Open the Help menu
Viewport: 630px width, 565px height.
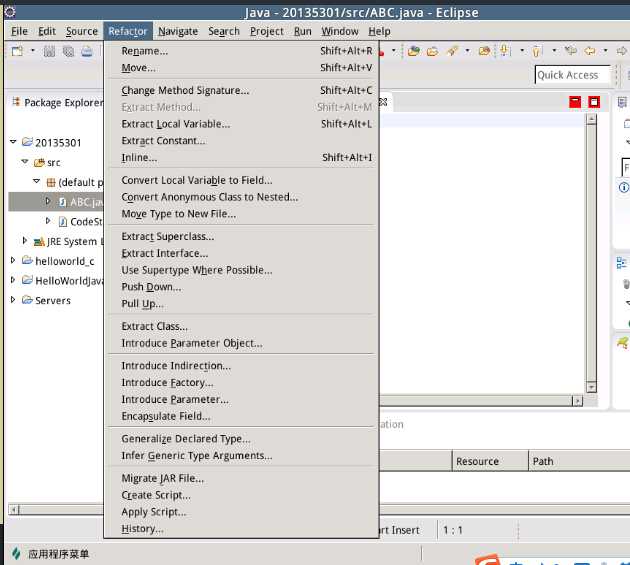[379, 31]
